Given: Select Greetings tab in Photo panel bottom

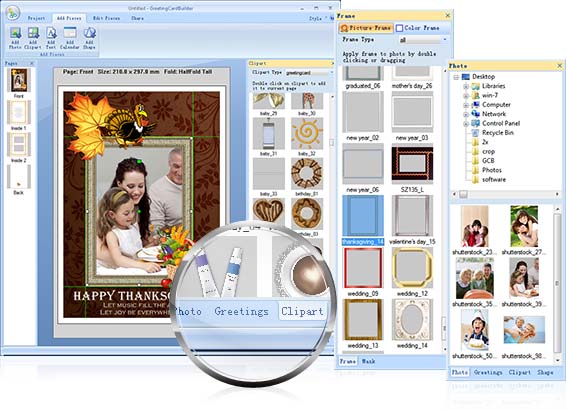Looking at the screenshot, I should click(x=488, y=372).
